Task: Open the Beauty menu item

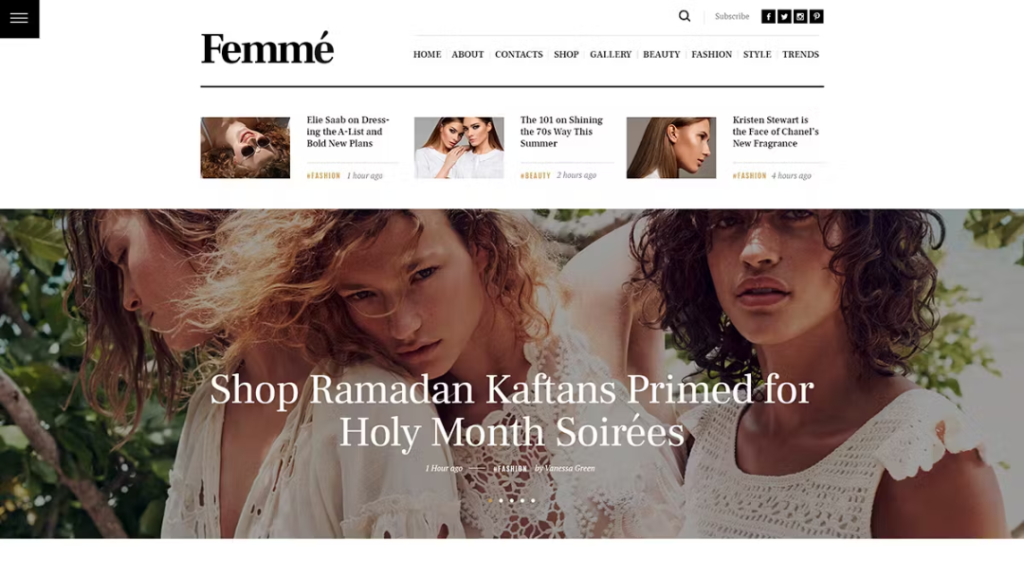Action: click(662, 54)
